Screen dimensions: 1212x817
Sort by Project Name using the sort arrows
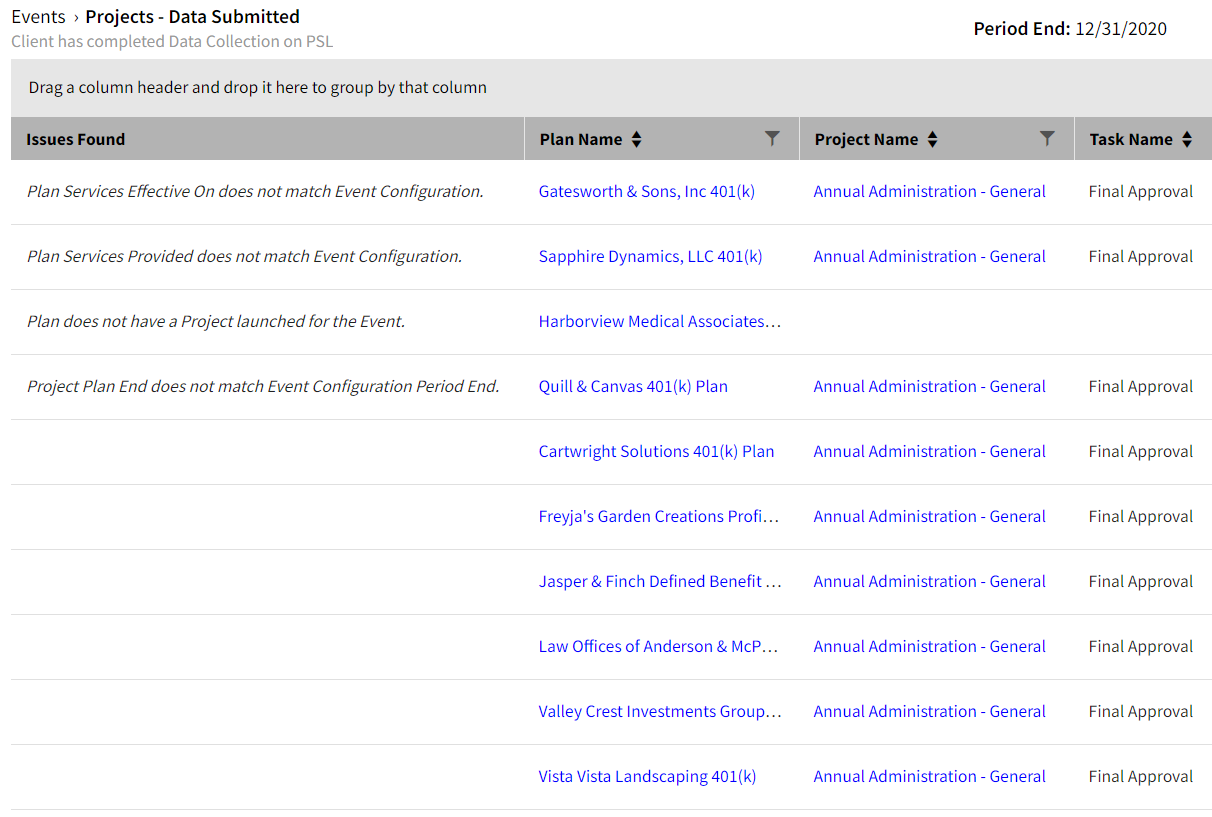pos(932,140)
